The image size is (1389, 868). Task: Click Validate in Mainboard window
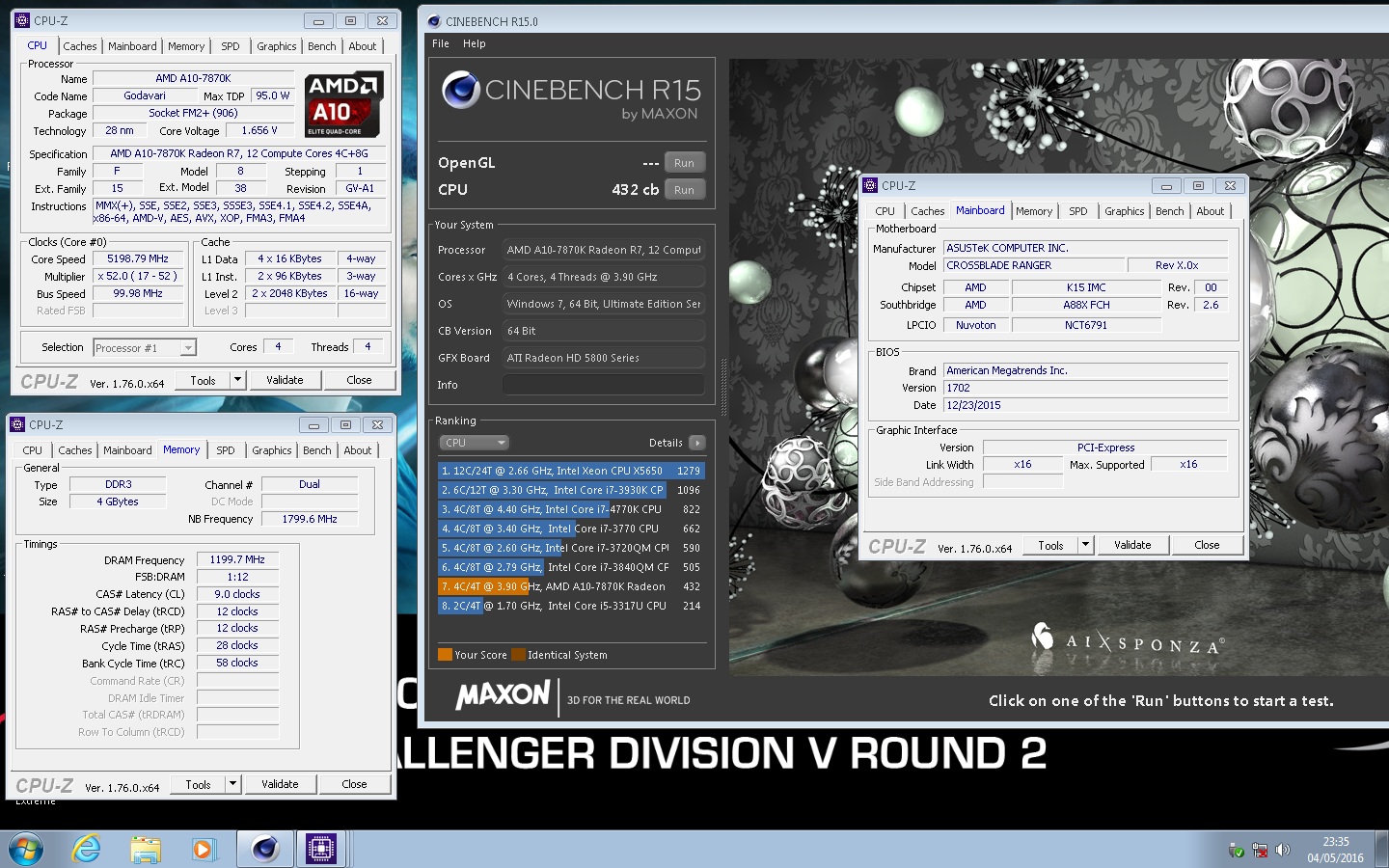1132,545
